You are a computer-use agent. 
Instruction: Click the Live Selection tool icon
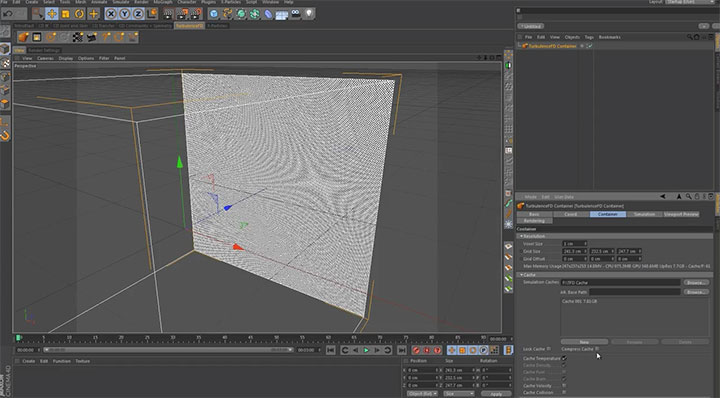tap(38, 14)
